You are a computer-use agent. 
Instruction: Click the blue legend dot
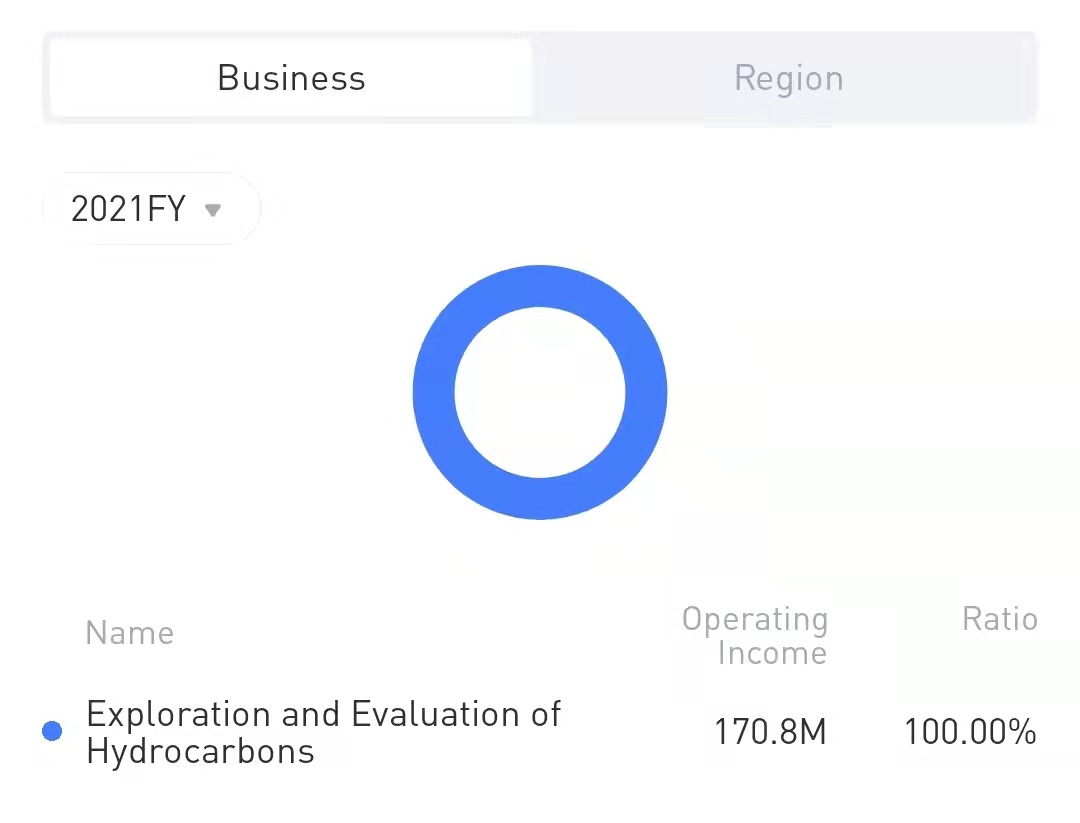tap(52, 732)
